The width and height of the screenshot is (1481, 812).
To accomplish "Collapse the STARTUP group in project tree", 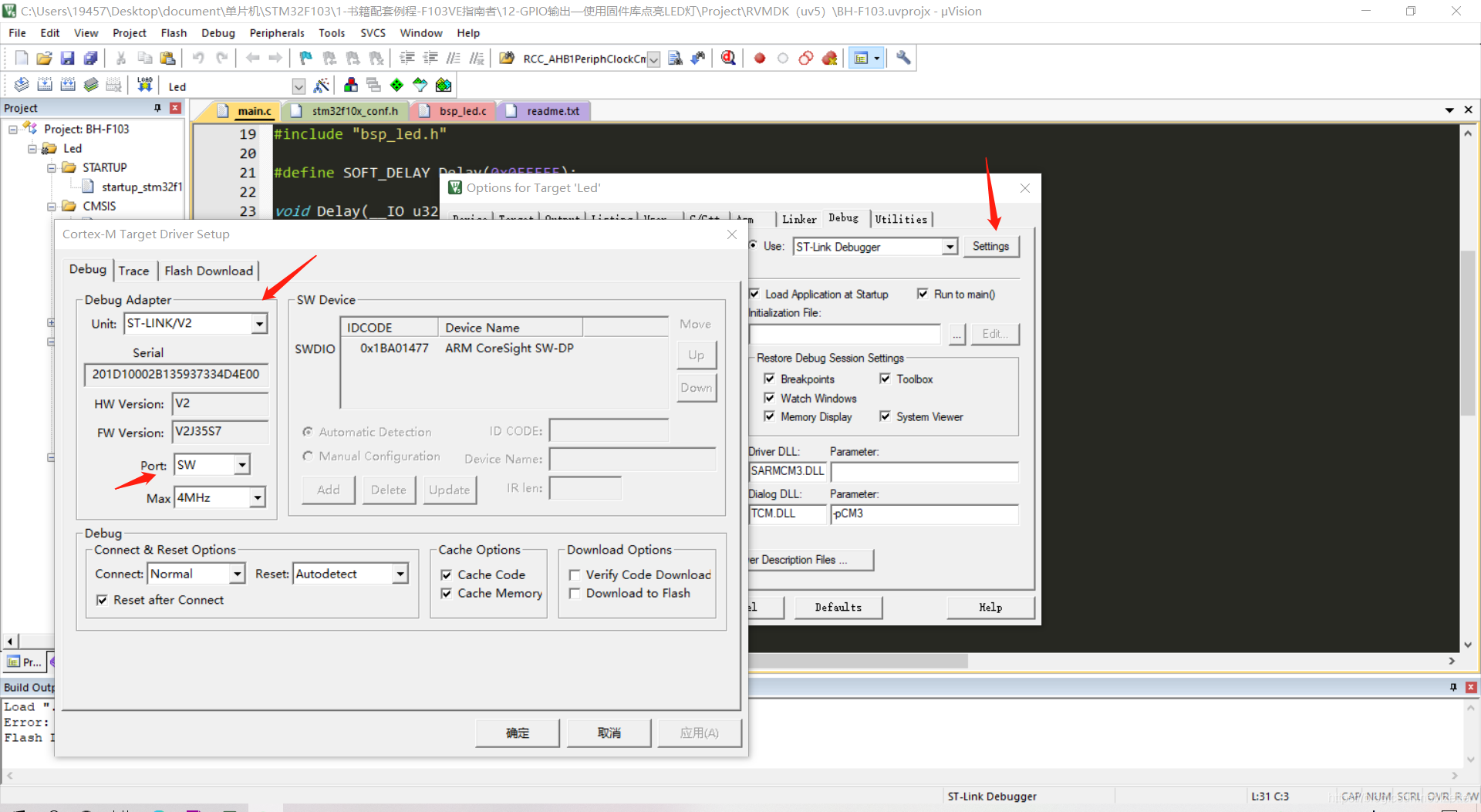I will coord(51,167).
